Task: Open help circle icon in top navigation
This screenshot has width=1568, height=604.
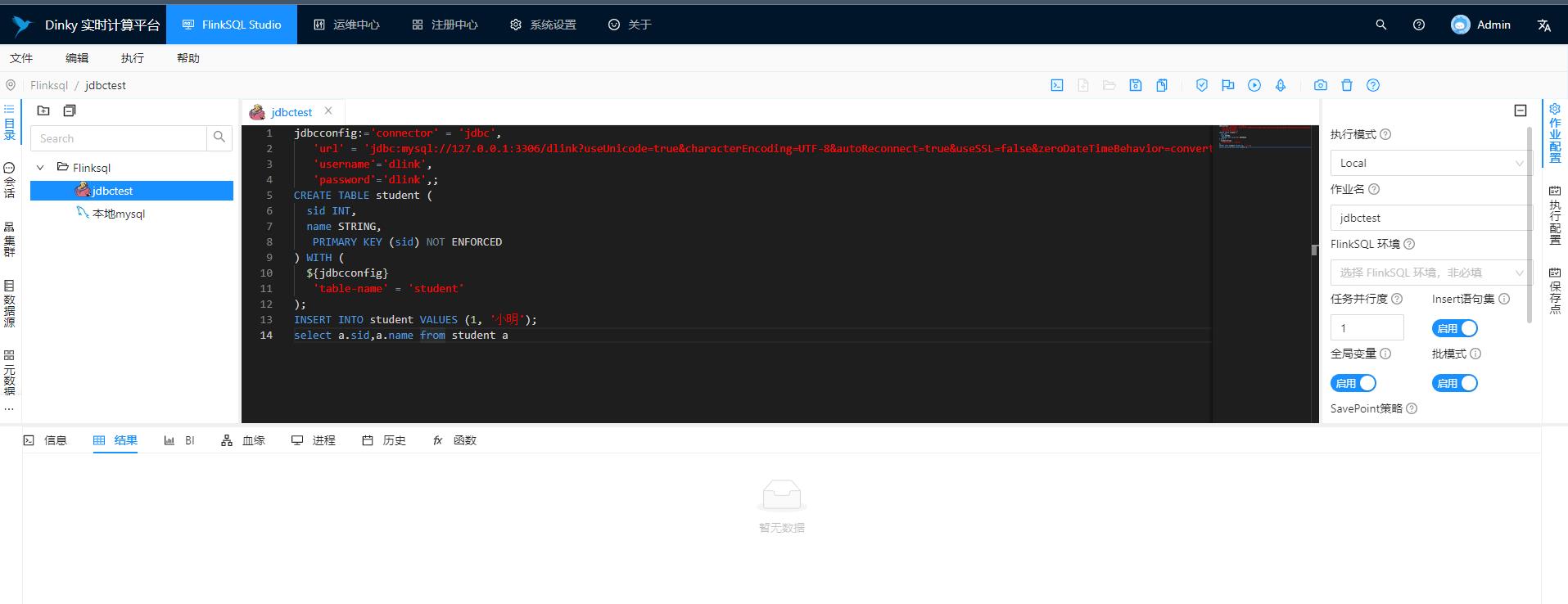Action: (x=1419, y=25)
